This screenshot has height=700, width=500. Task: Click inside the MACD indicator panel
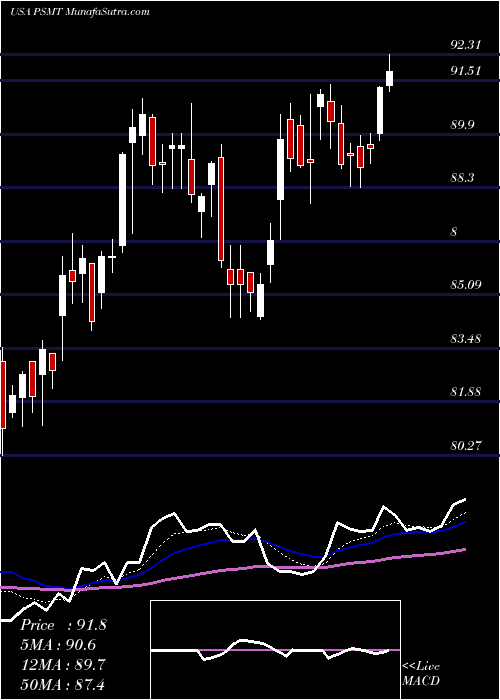pos(275,650)
